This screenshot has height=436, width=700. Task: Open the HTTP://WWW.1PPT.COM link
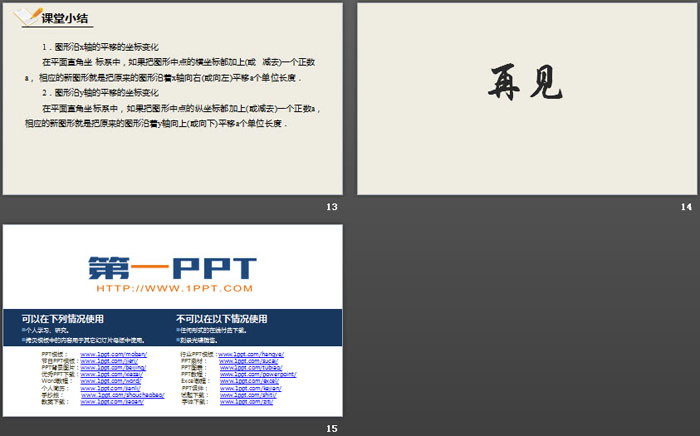pyautogui.click(x=175, y=288)
